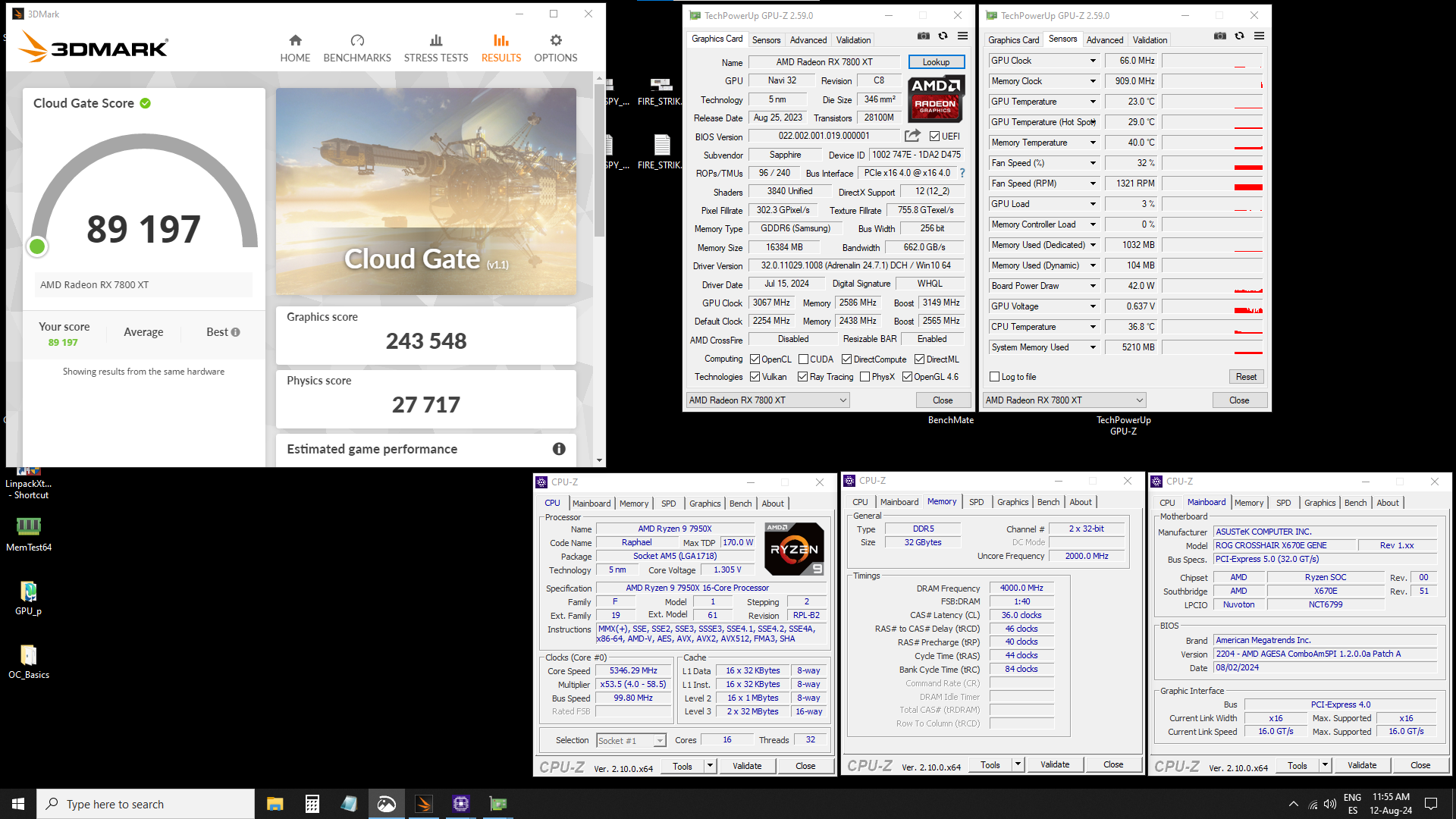
Task: Click Close in GPU-Z Graphics Card window
Action: 943,400
